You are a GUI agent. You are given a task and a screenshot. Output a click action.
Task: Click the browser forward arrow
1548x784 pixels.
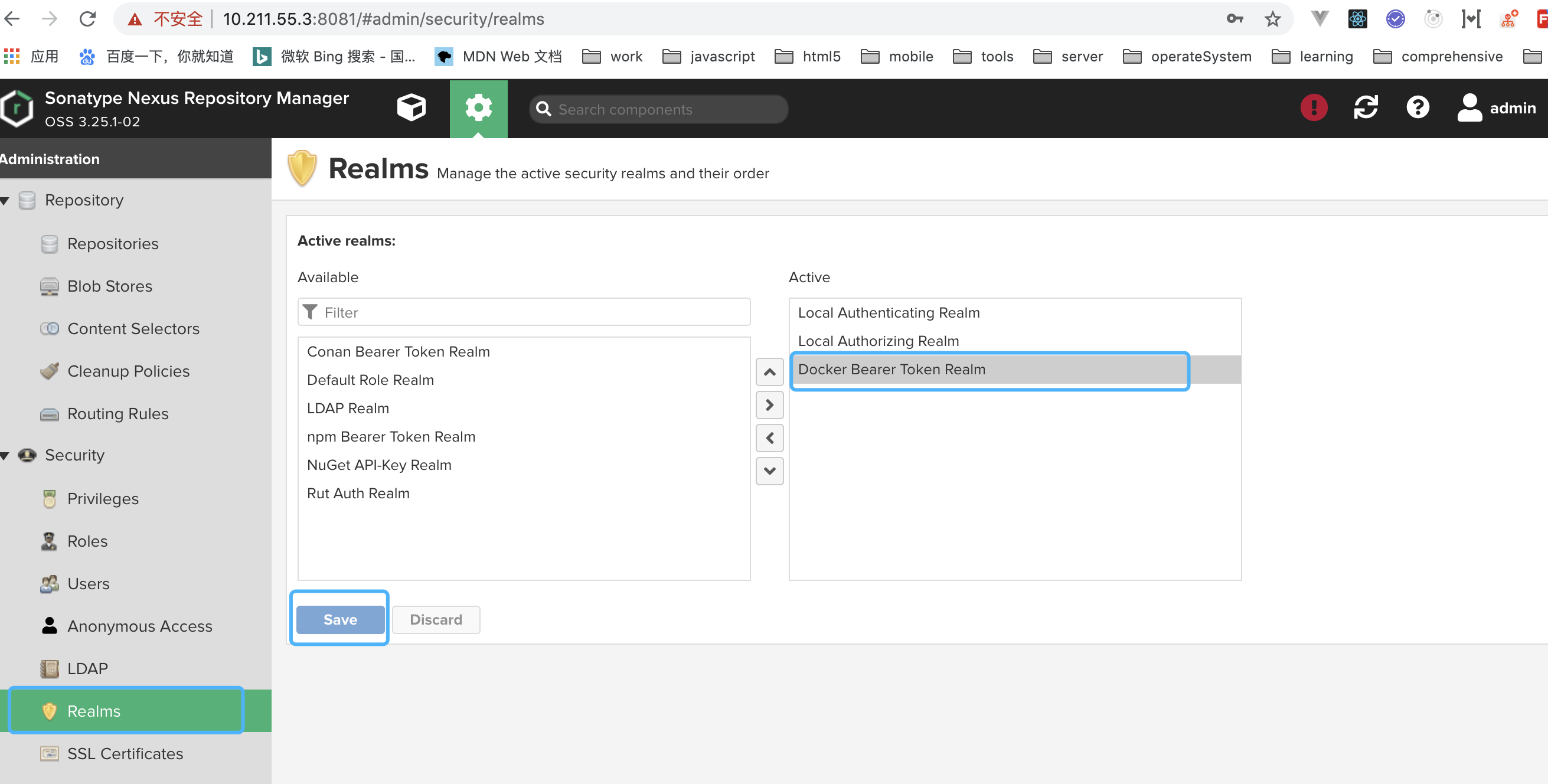(50, 19)
